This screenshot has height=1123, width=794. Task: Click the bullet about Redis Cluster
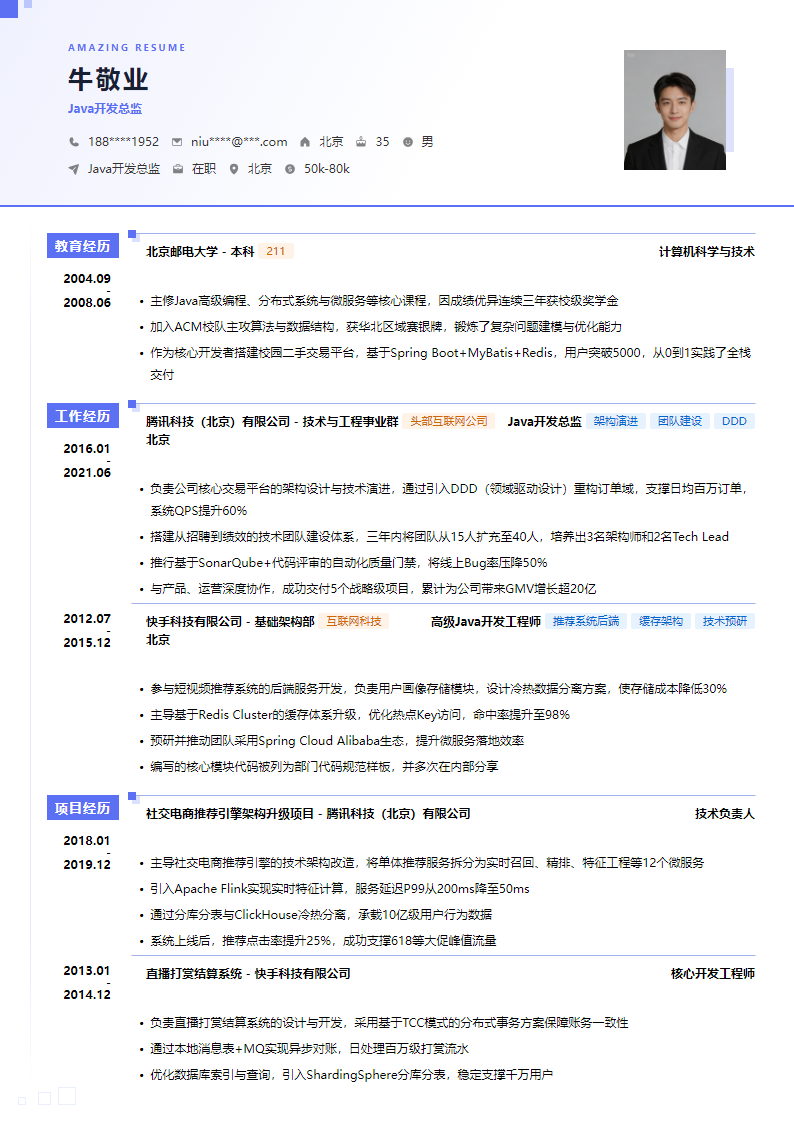[359, 715]
